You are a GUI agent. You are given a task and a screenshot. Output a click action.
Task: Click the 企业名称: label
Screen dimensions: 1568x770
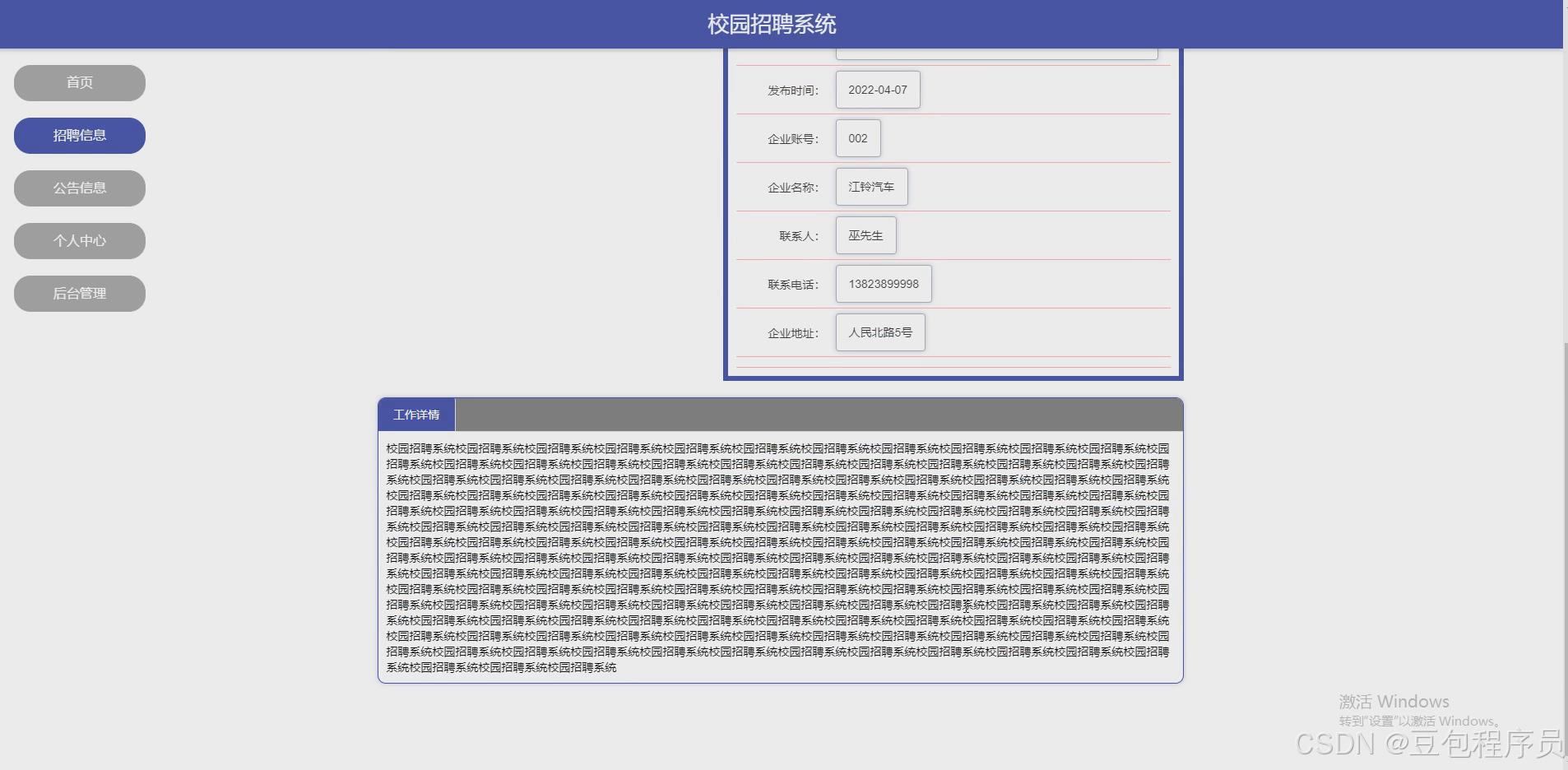(793, 188)
